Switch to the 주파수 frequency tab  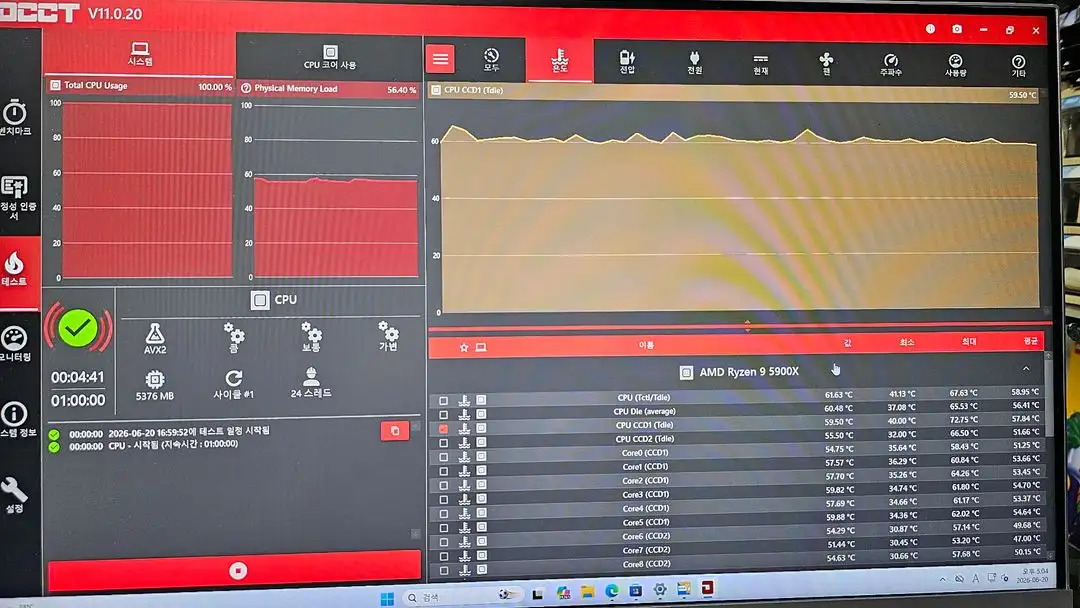(891, 64)
